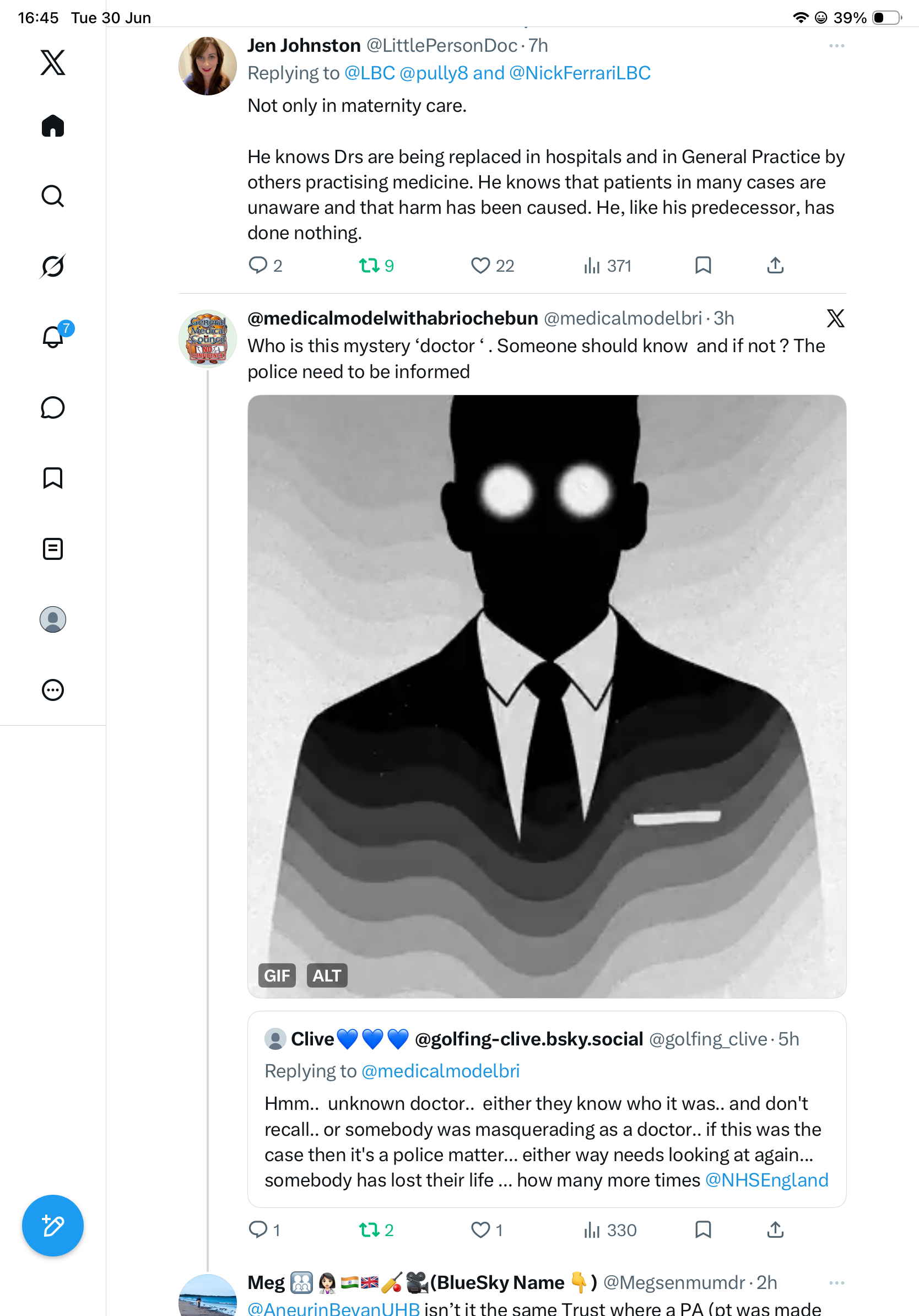Open the profile avatar icon in sidebar

pos(53,619)
